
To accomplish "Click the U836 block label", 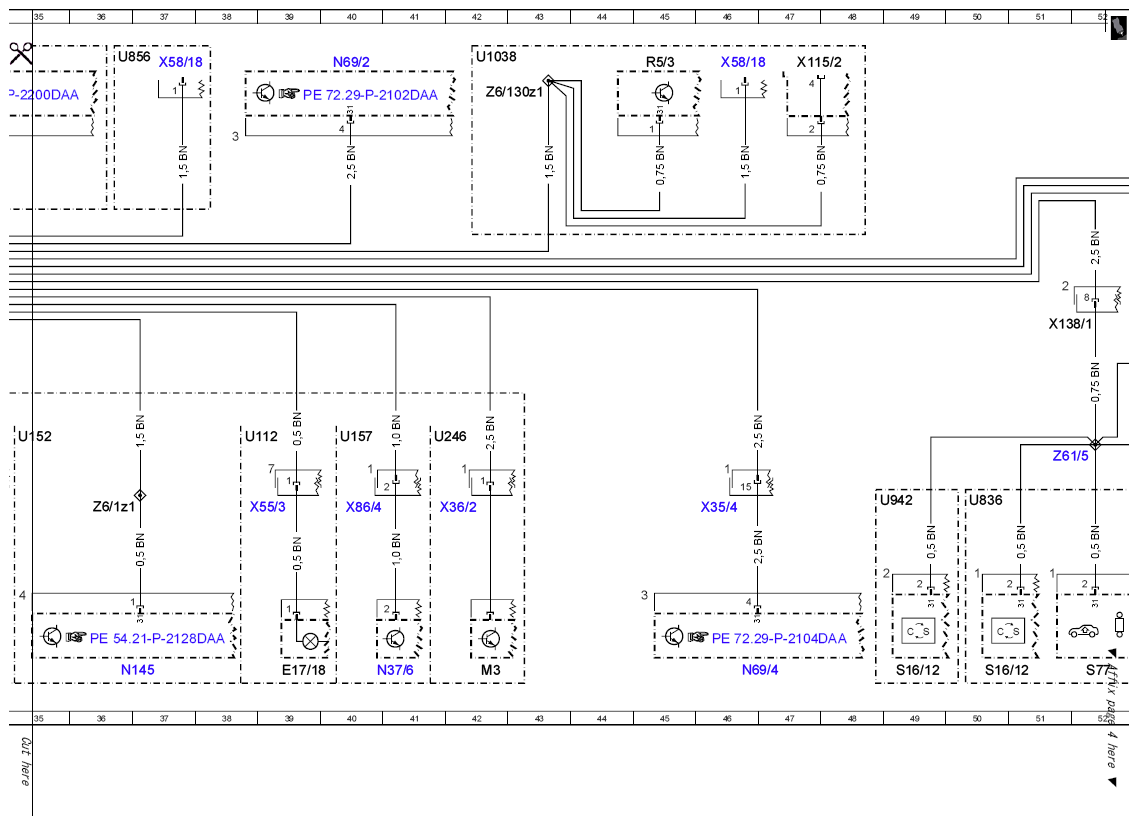I will 986,500.
